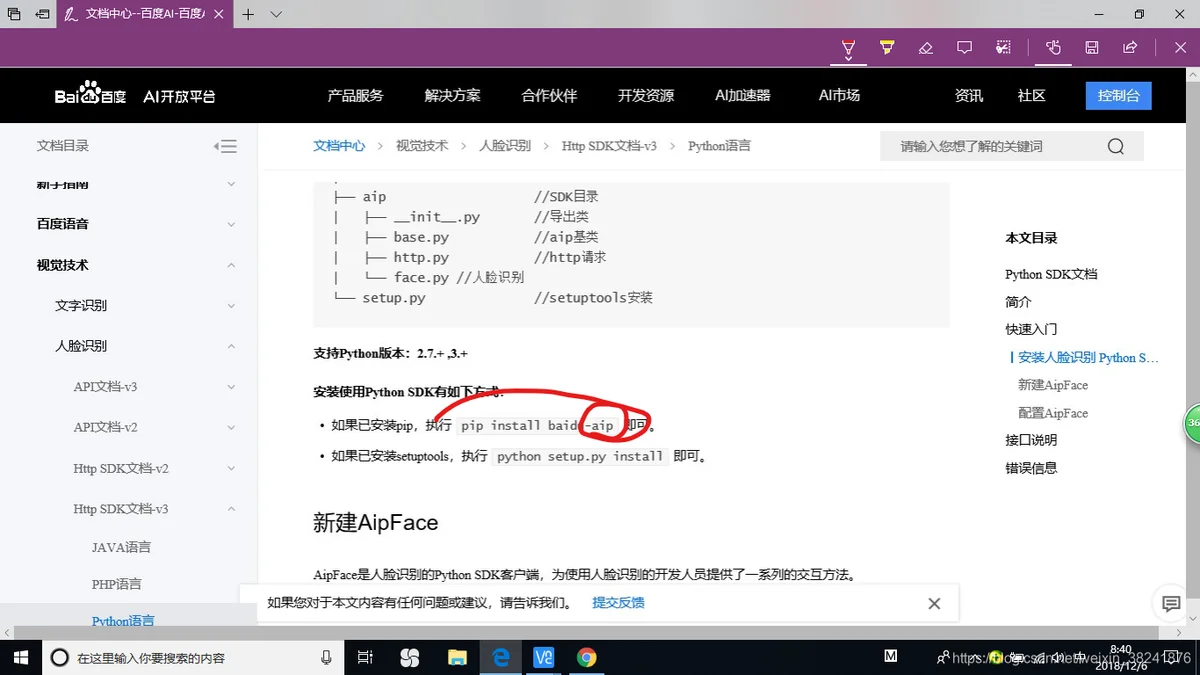Viewport: 1200px width, 675px height.
Task: Toggle touch writing in web notes
Action: [1053, 47]
